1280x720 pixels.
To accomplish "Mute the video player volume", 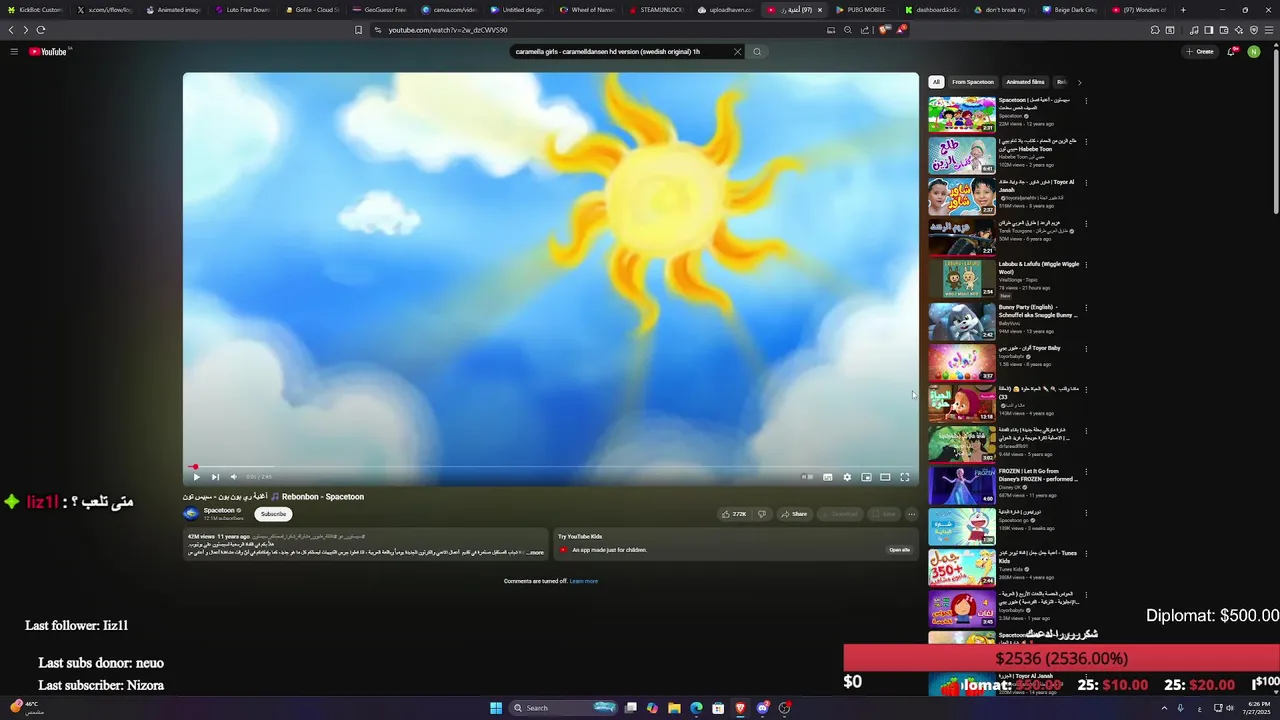I will [233, 477].
